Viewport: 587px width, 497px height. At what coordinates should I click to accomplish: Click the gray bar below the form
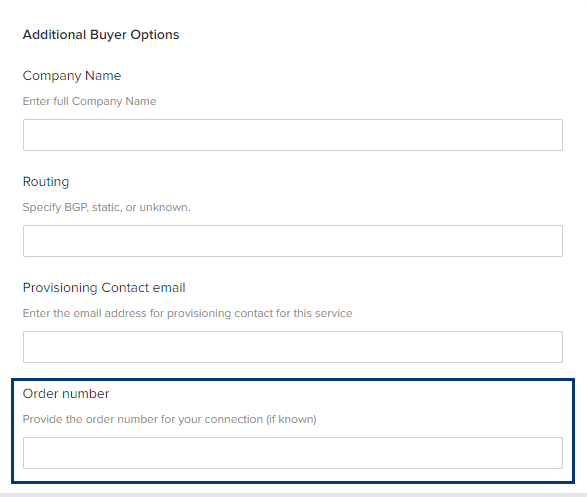coord(294,495)
